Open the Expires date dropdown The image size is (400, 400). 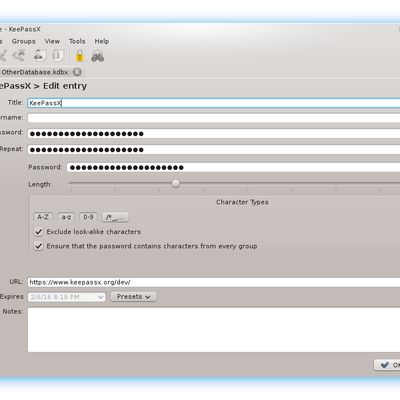coord(67,297)
